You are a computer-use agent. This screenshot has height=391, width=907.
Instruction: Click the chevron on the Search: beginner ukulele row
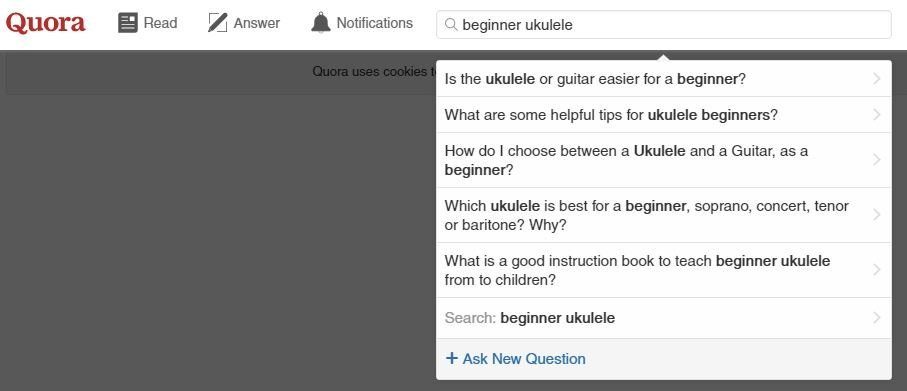coord(877,318)
